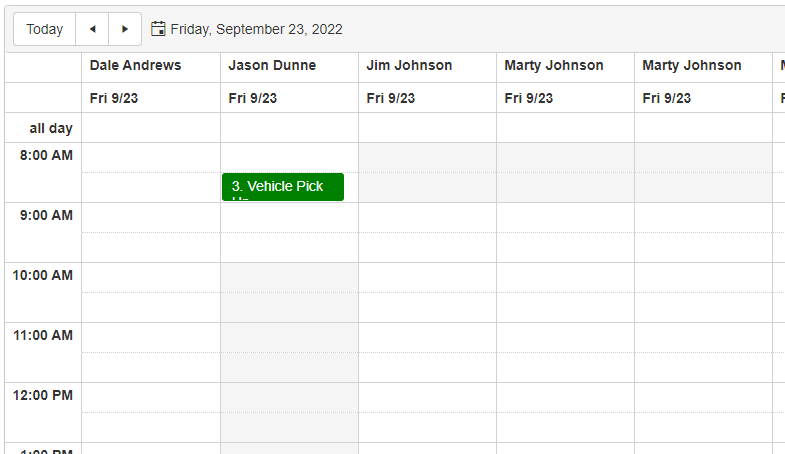
Task: Click the all day row label
Action: [51, 128]
